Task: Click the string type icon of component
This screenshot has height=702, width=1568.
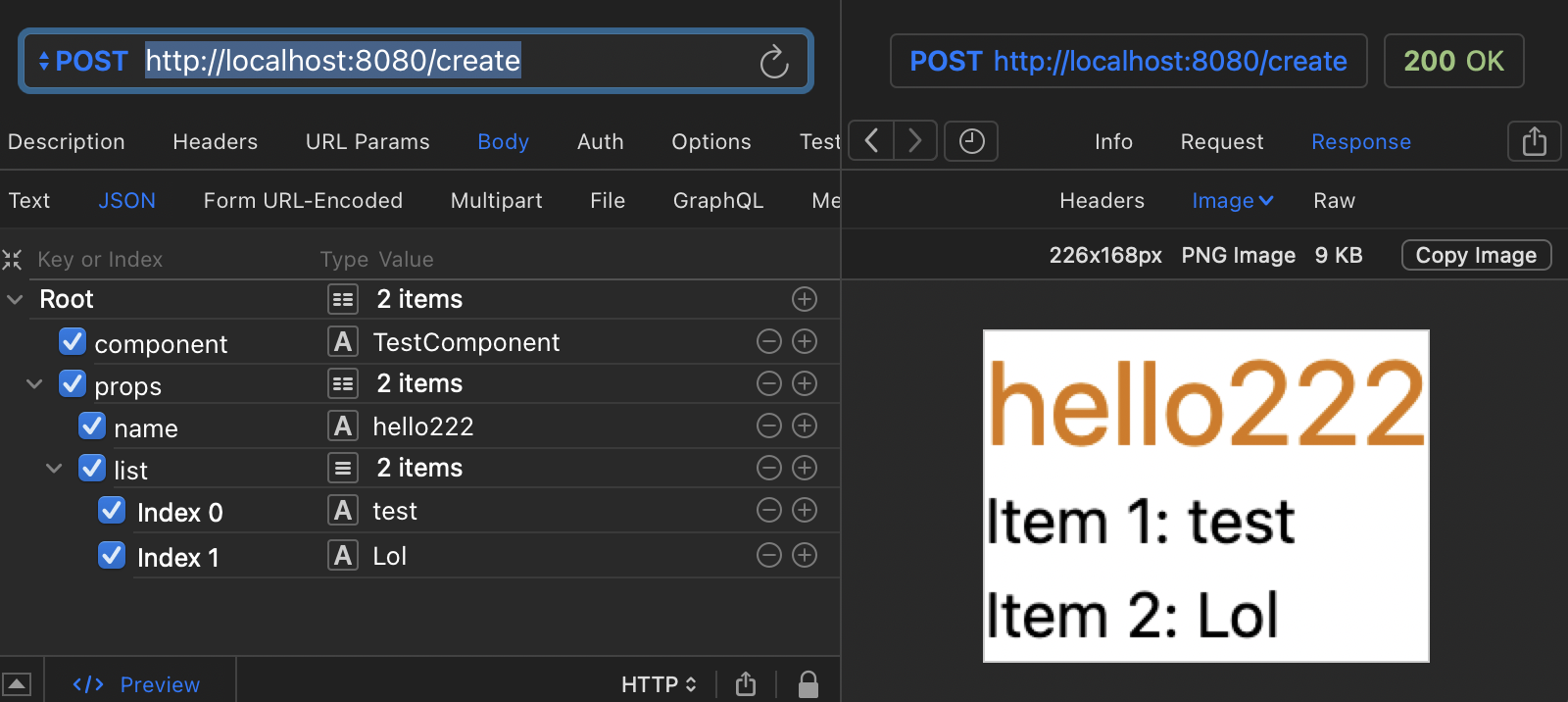Action: (343, 341)
